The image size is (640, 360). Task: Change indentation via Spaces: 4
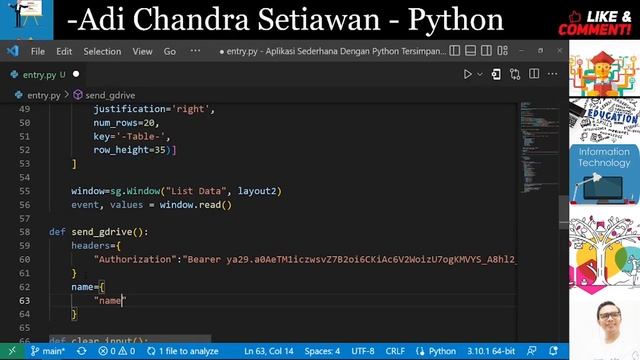pos(322,351)
